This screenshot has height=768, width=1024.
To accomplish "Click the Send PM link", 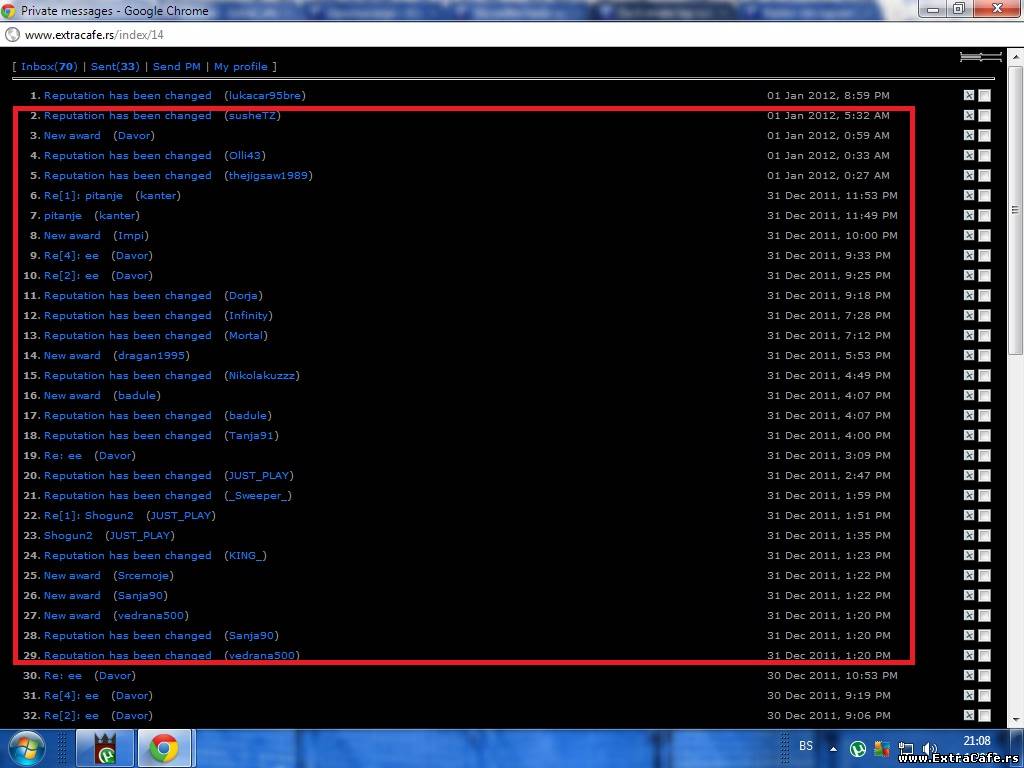I will click(x=176, y=67).
